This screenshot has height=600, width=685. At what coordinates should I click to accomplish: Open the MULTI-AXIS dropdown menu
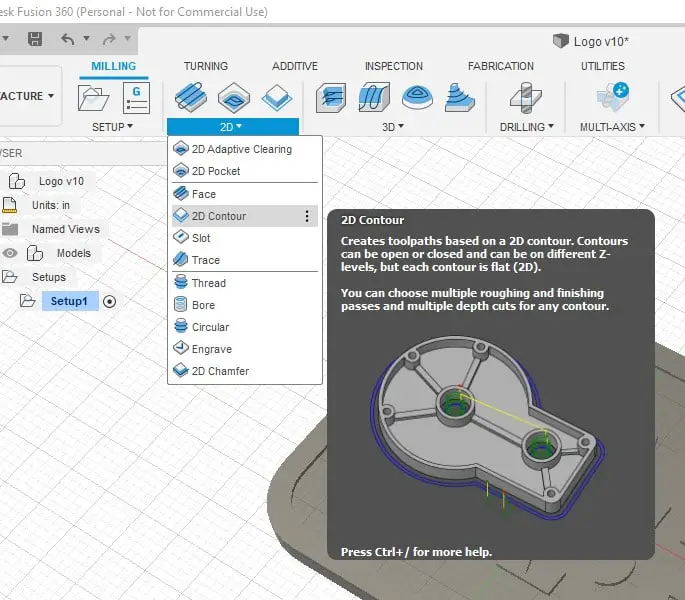click(x=612, y=127)
